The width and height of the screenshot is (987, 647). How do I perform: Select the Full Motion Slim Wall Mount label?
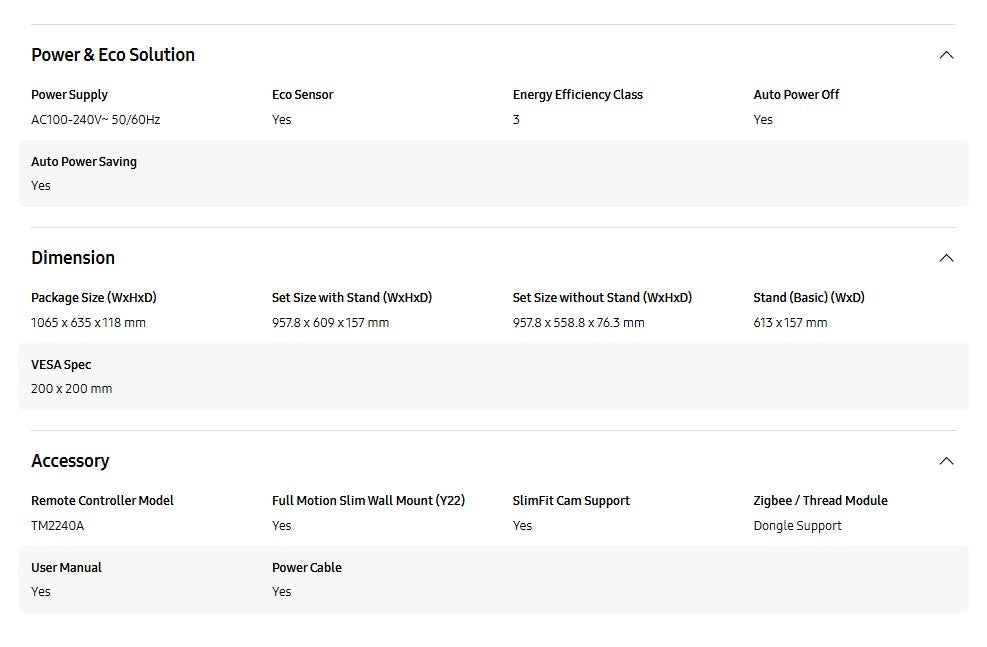pos(368,501)
